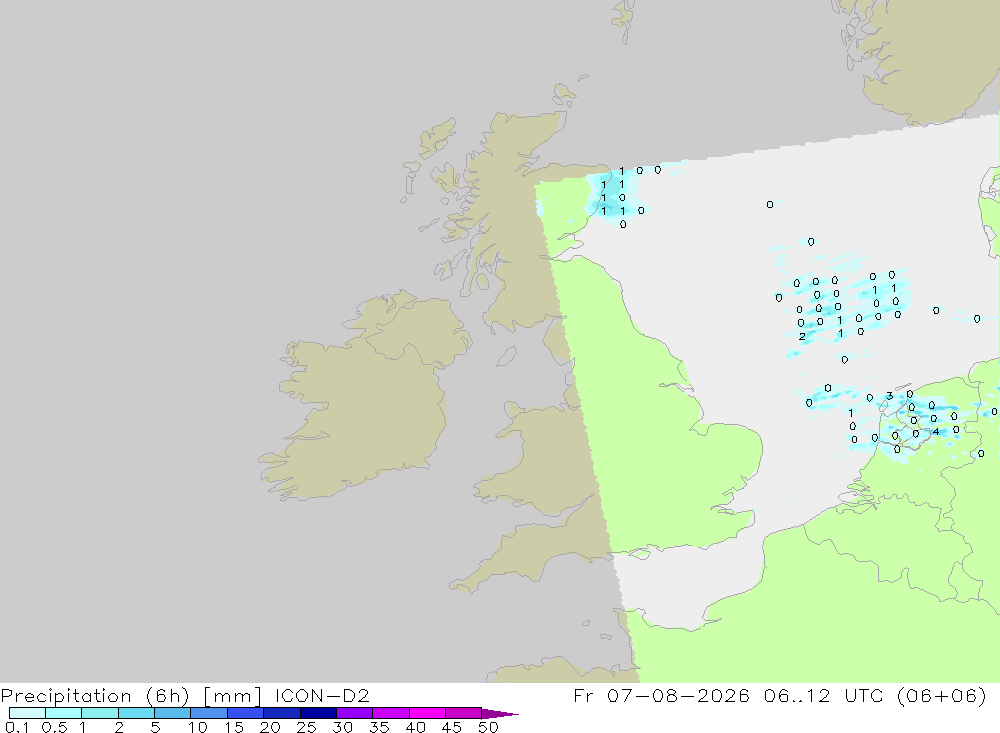Click the legend label '0.1'

[x=16, y=727]
